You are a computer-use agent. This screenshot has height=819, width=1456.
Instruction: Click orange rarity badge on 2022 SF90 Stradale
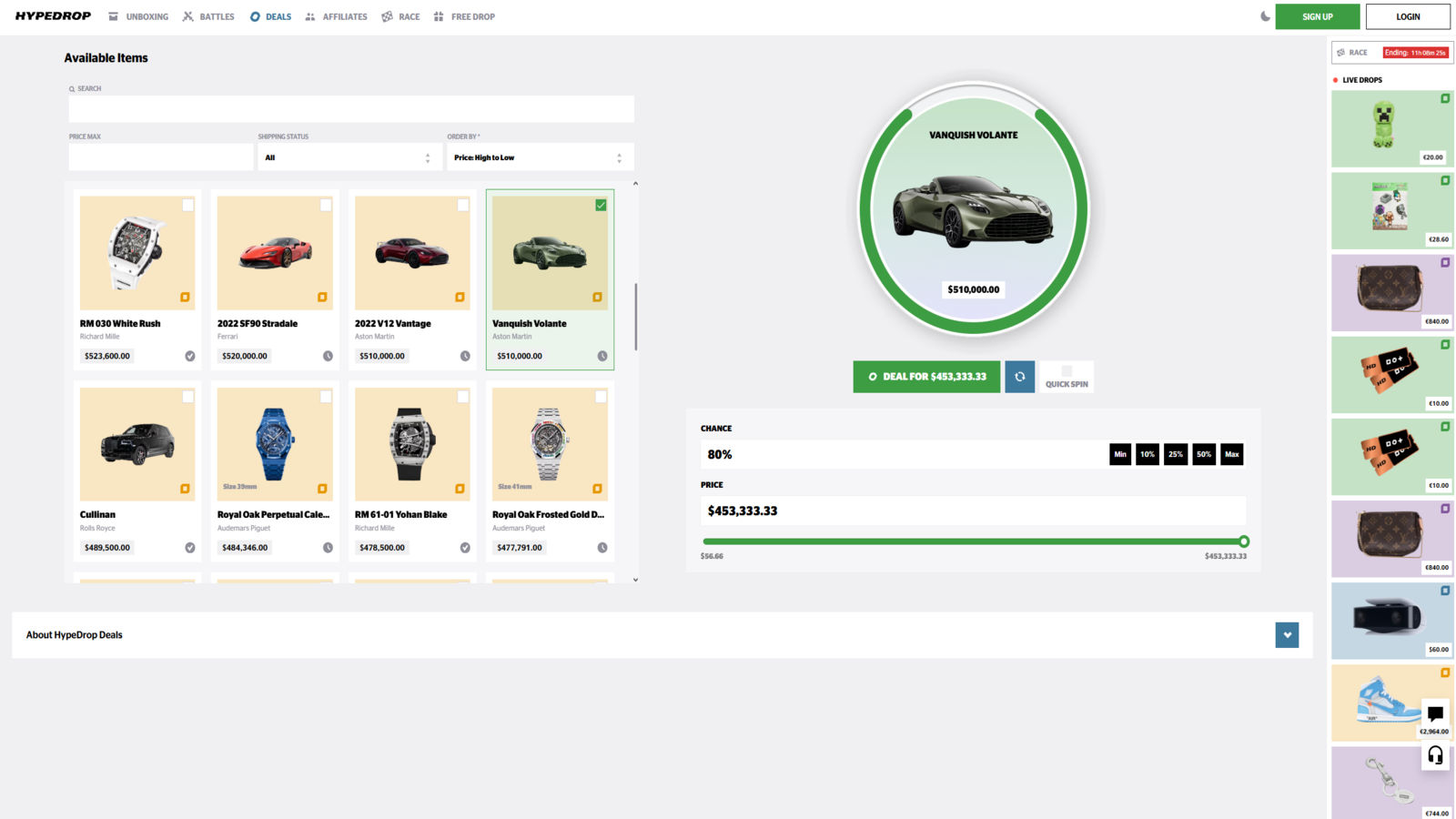click(322, 298)
